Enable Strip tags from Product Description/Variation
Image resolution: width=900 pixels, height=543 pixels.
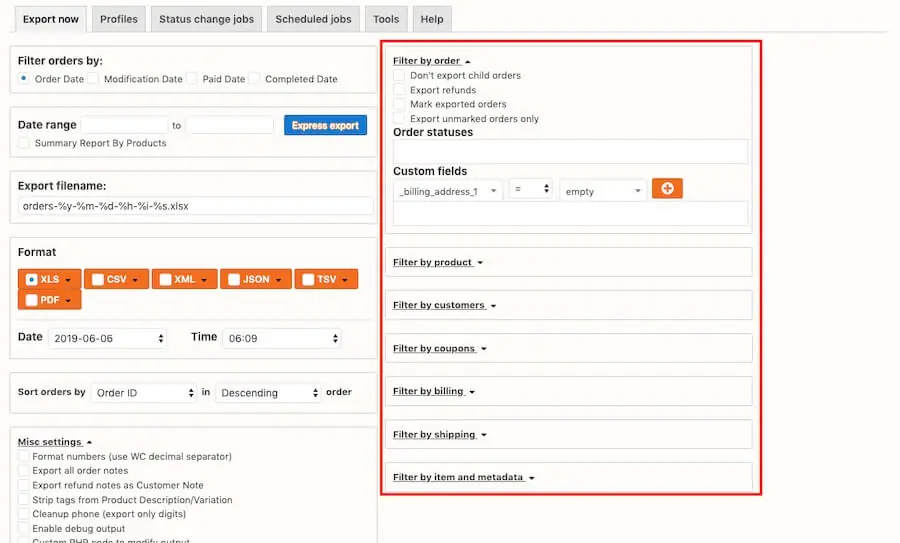24,499
